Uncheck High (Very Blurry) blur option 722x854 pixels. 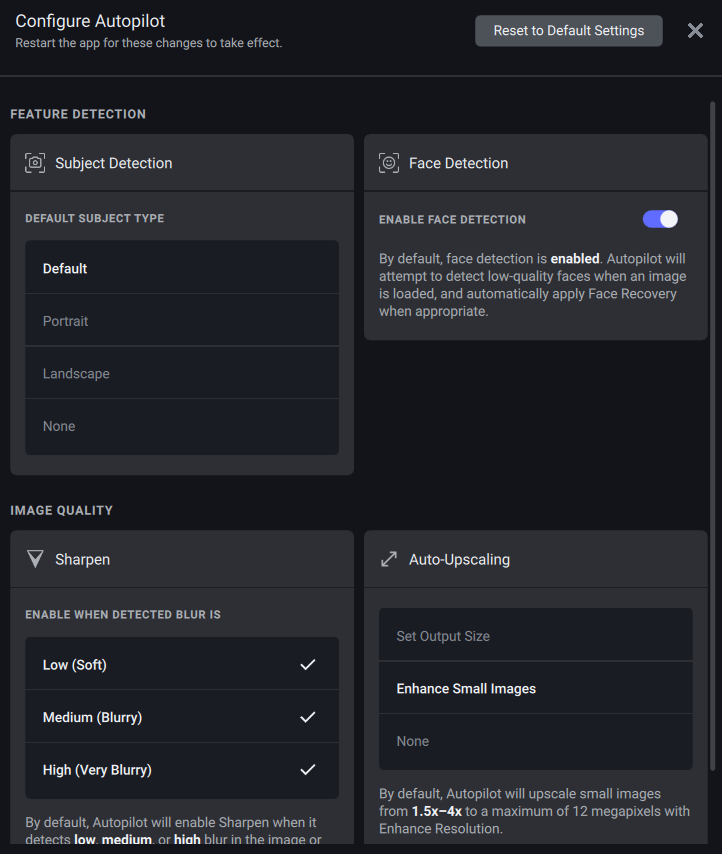182,770
